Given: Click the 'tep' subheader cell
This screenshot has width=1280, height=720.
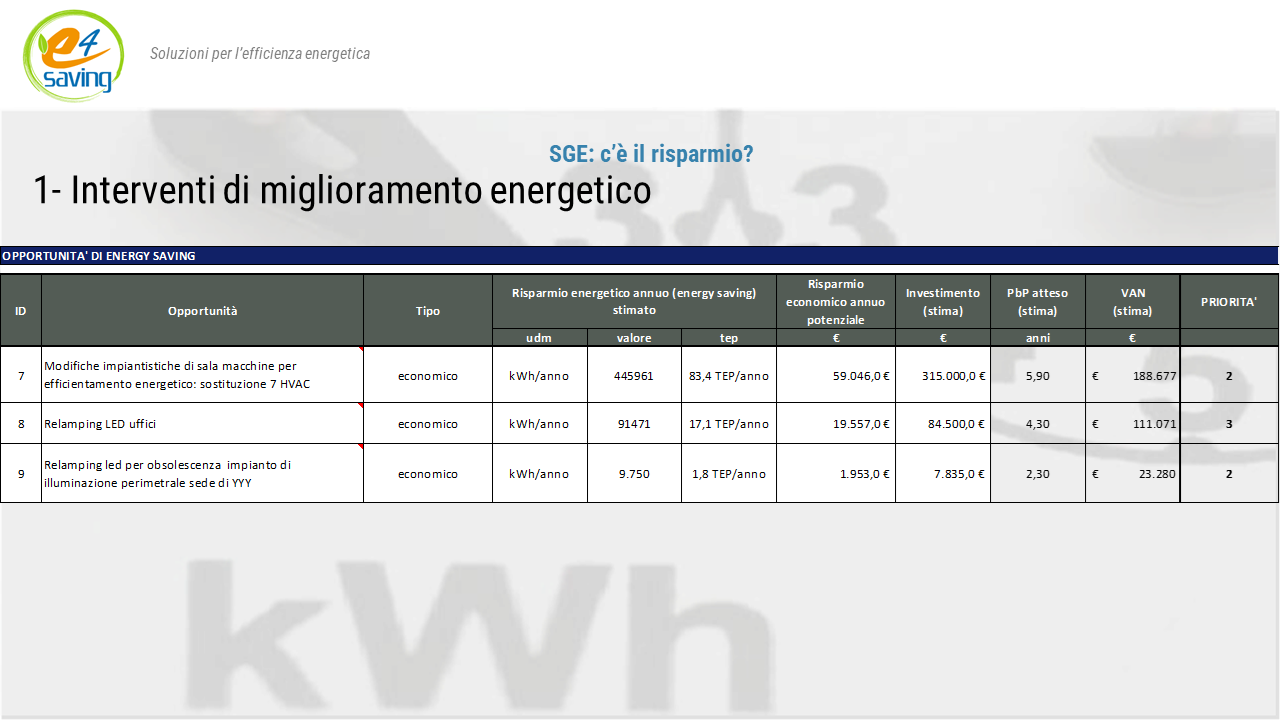Looking at the screenshot, I should tap(729, 338).
